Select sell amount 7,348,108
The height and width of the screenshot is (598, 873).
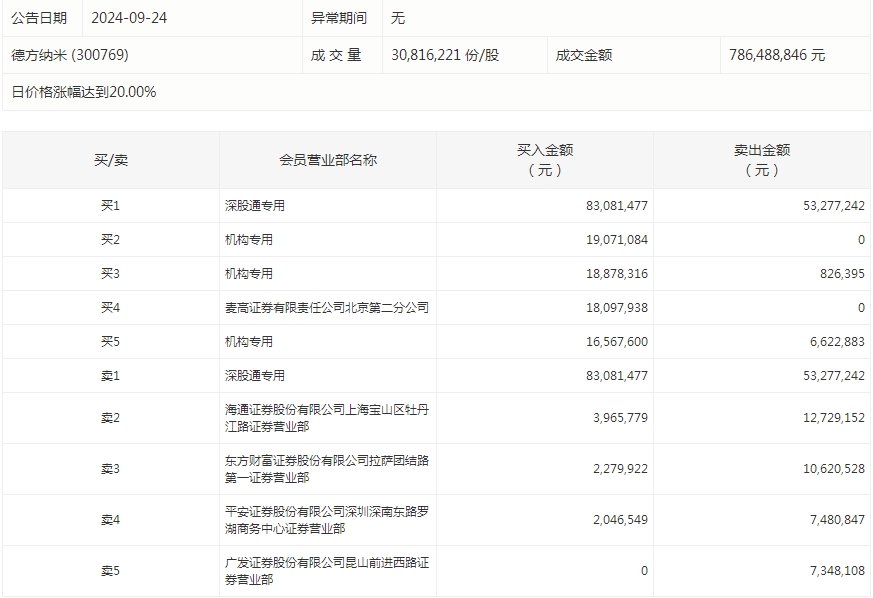[x=837, y=571]
